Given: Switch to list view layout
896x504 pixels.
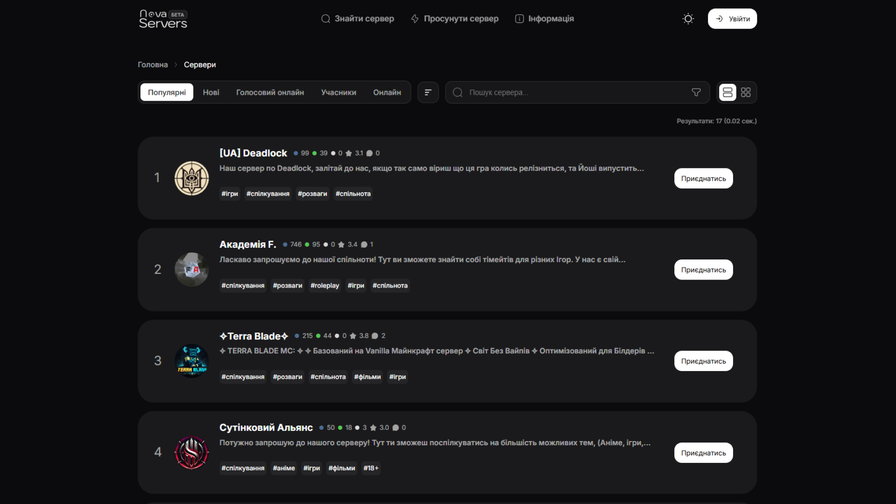Looking at the screenshot, I should [x=728, y=93].
